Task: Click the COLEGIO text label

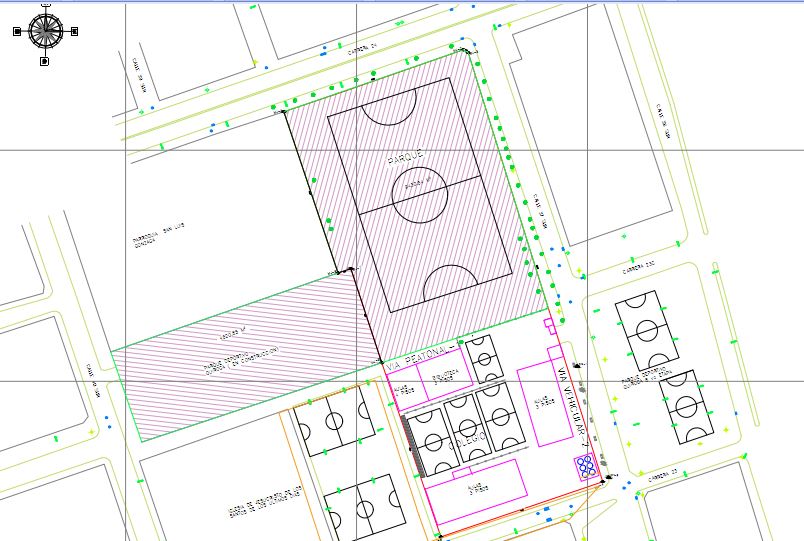Action: click(x=469, y=440)
